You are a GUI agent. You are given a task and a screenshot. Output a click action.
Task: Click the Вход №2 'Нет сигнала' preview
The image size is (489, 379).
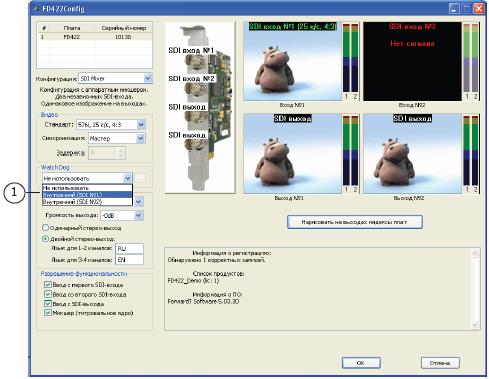(x=412, y=61)
